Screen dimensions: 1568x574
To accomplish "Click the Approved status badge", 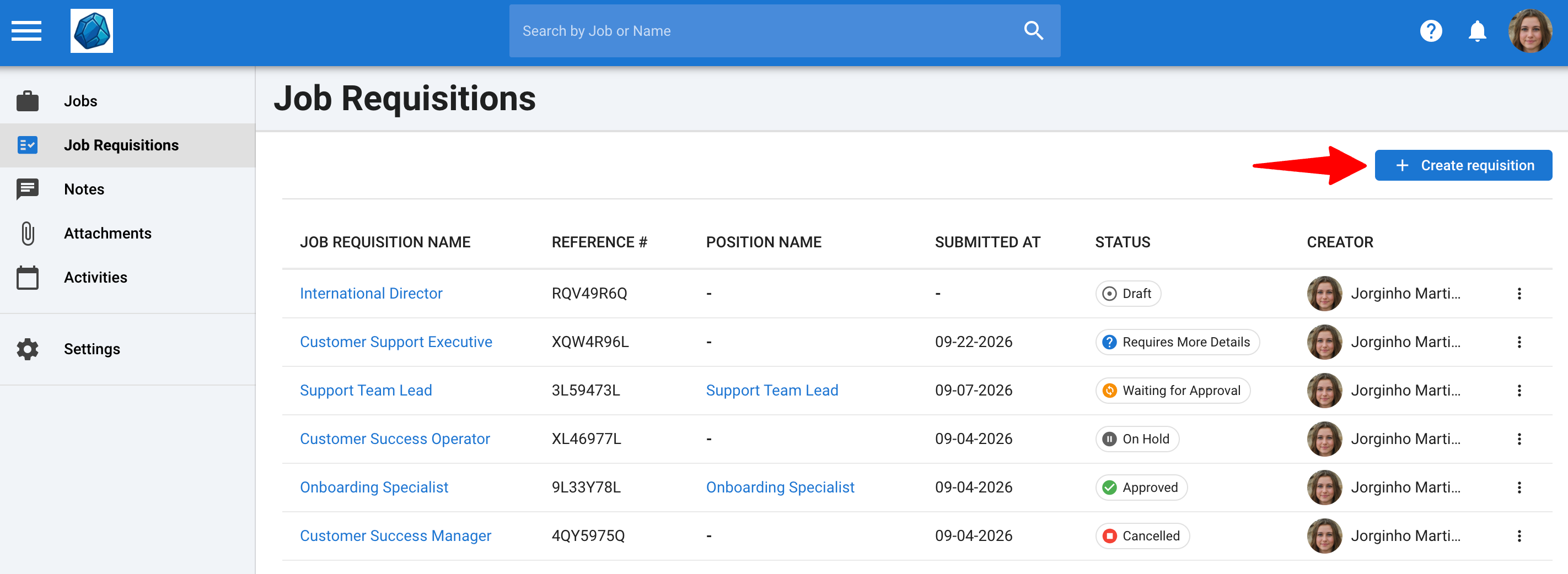I will 1141,488.
